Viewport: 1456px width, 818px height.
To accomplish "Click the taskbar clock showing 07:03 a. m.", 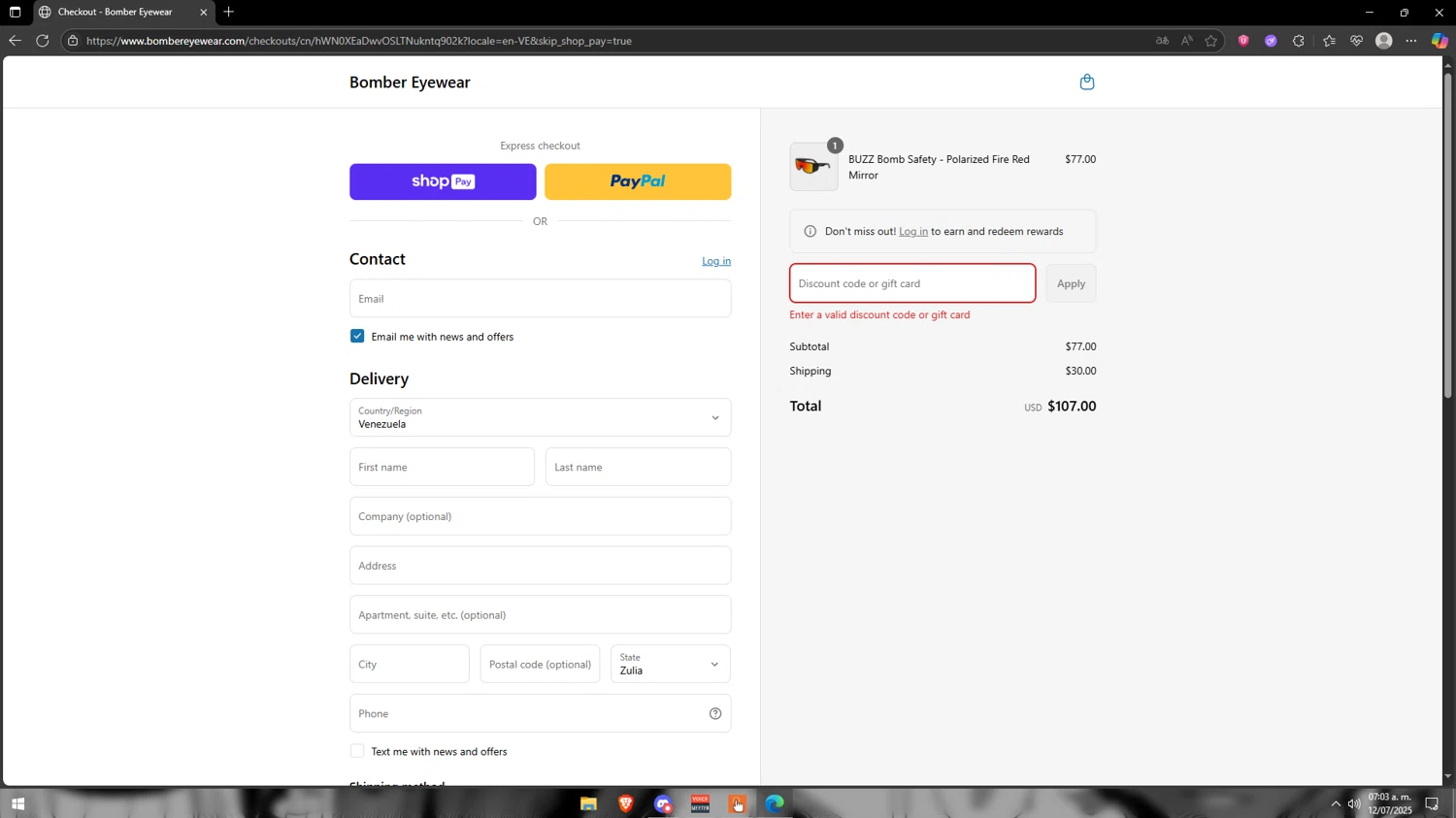I will (x=1390, y=803).
